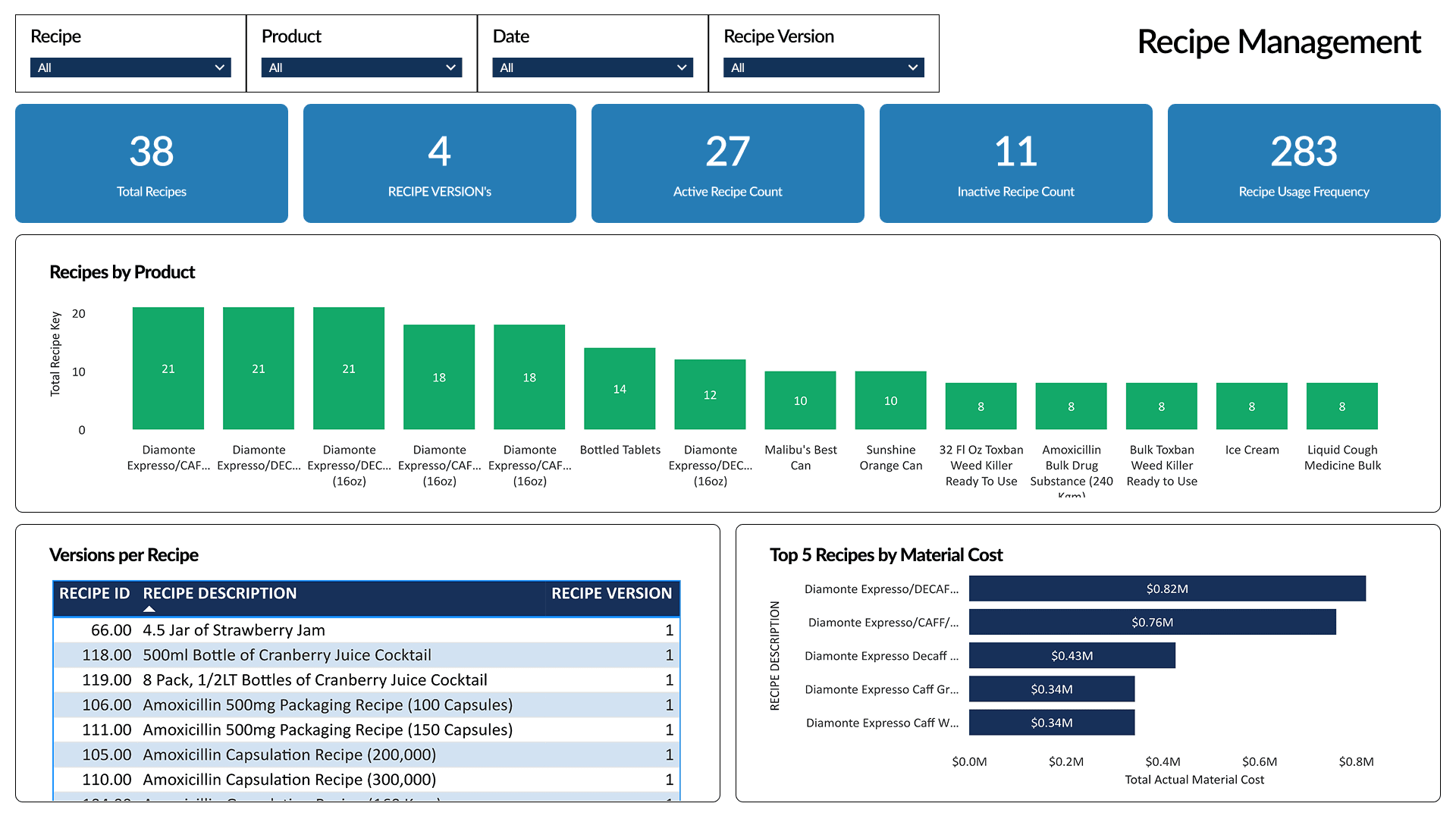Select the Bottled Tablets bar showing 14

tap(620, 389)
